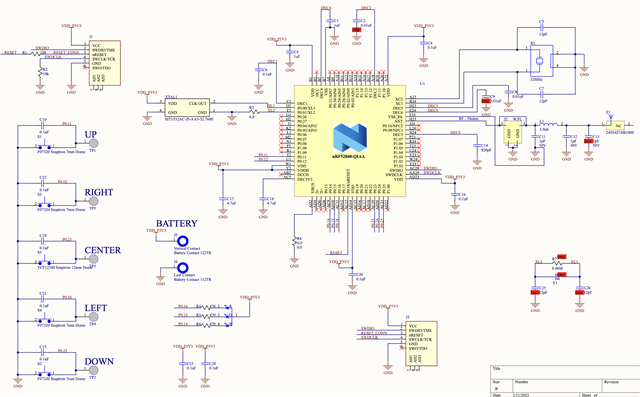
Task: Select the UP test point pad TP1
Action: click(93, 143)
